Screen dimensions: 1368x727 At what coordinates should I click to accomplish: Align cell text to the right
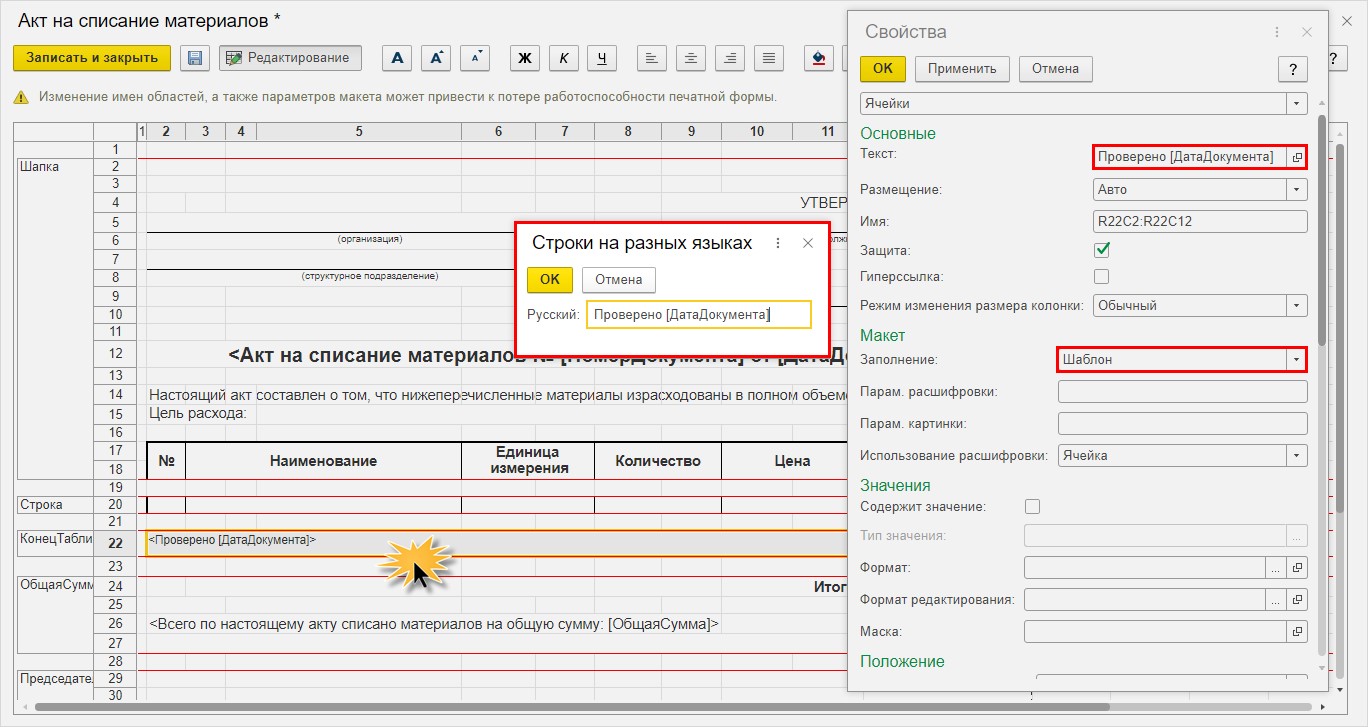[730, 58]
